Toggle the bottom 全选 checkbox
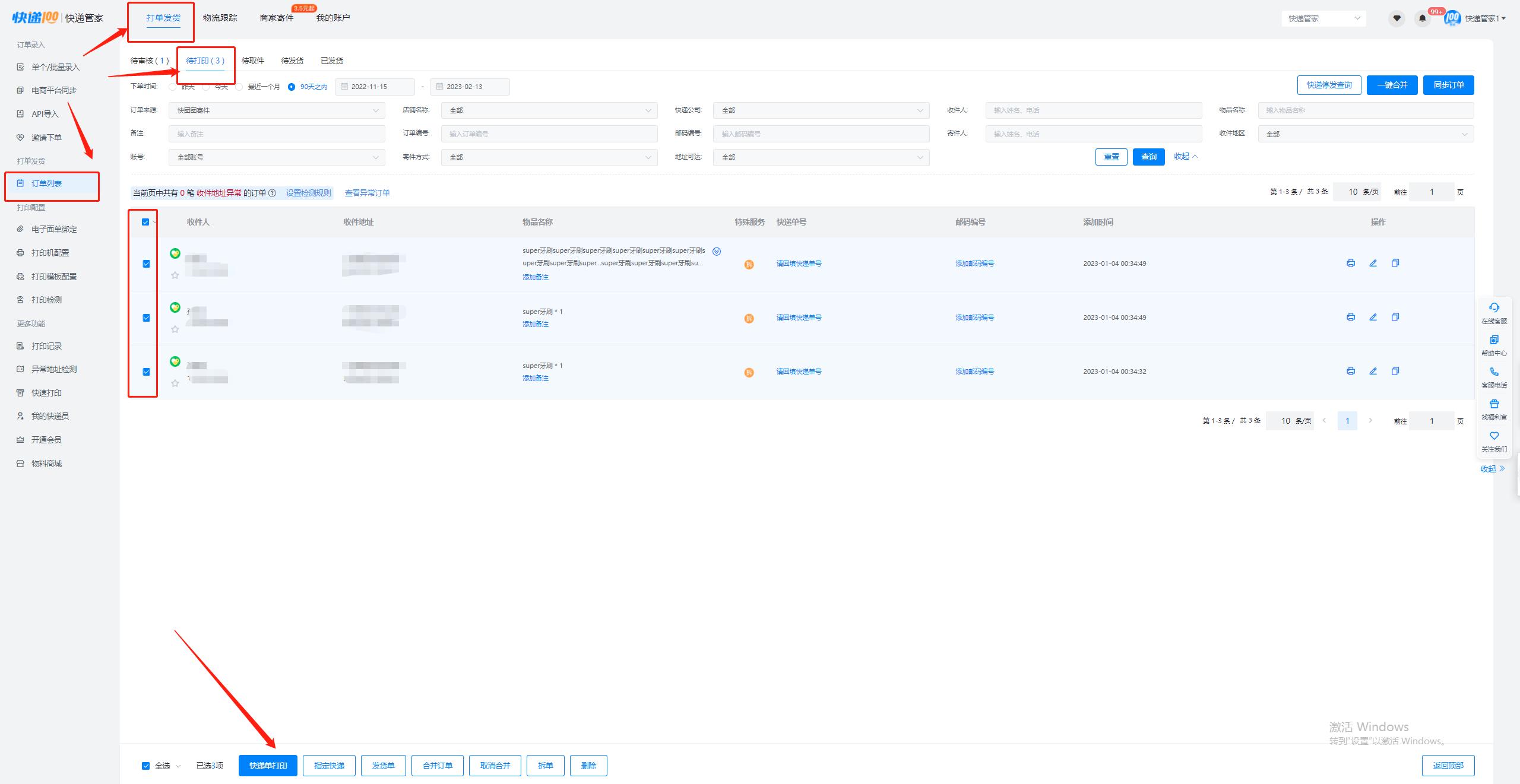The width and height of the screenshot is (1520, 784). [x=145, y=766]
